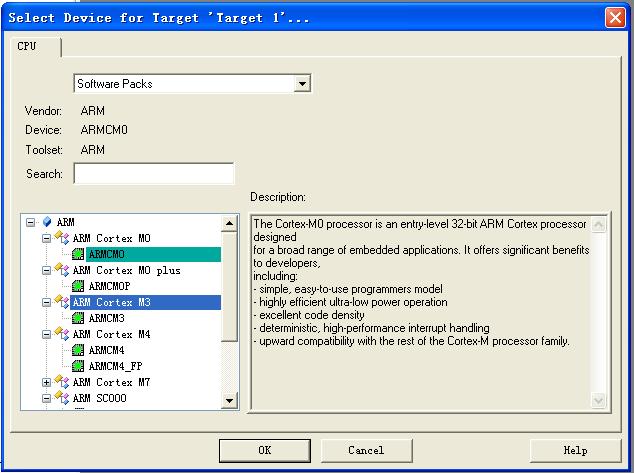This screenshot has width=634, height=473.
Task: Expand the ARM Cortex M7 node
Action: tap(46, 382)
